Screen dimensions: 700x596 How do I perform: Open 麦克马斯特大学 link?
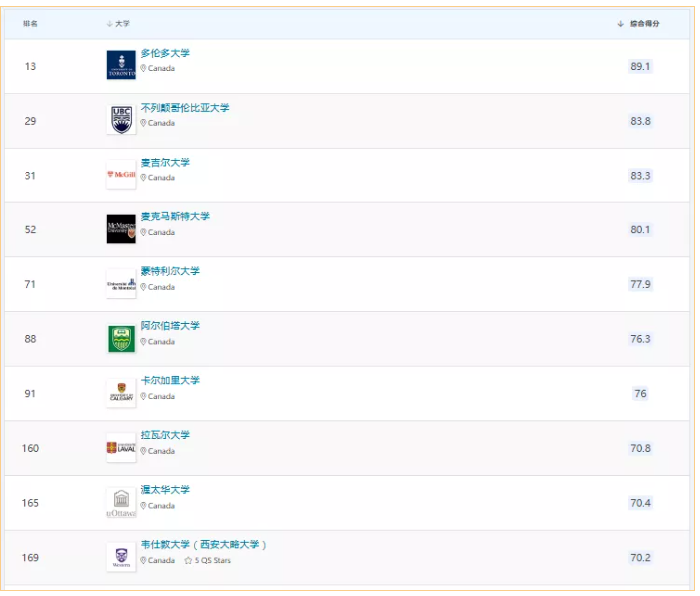tap(175, 217)
